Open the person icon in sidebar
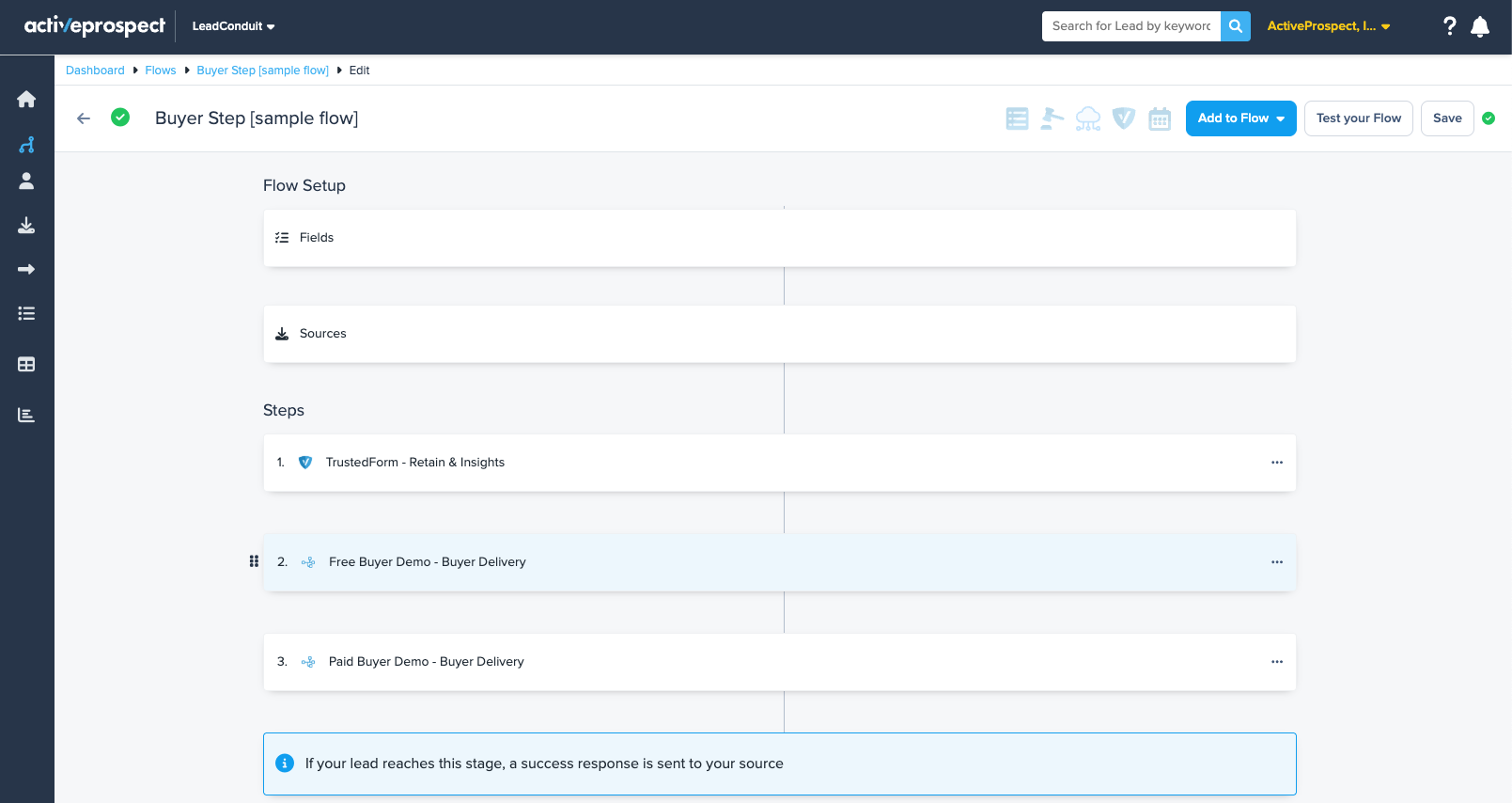 [26, 181]
